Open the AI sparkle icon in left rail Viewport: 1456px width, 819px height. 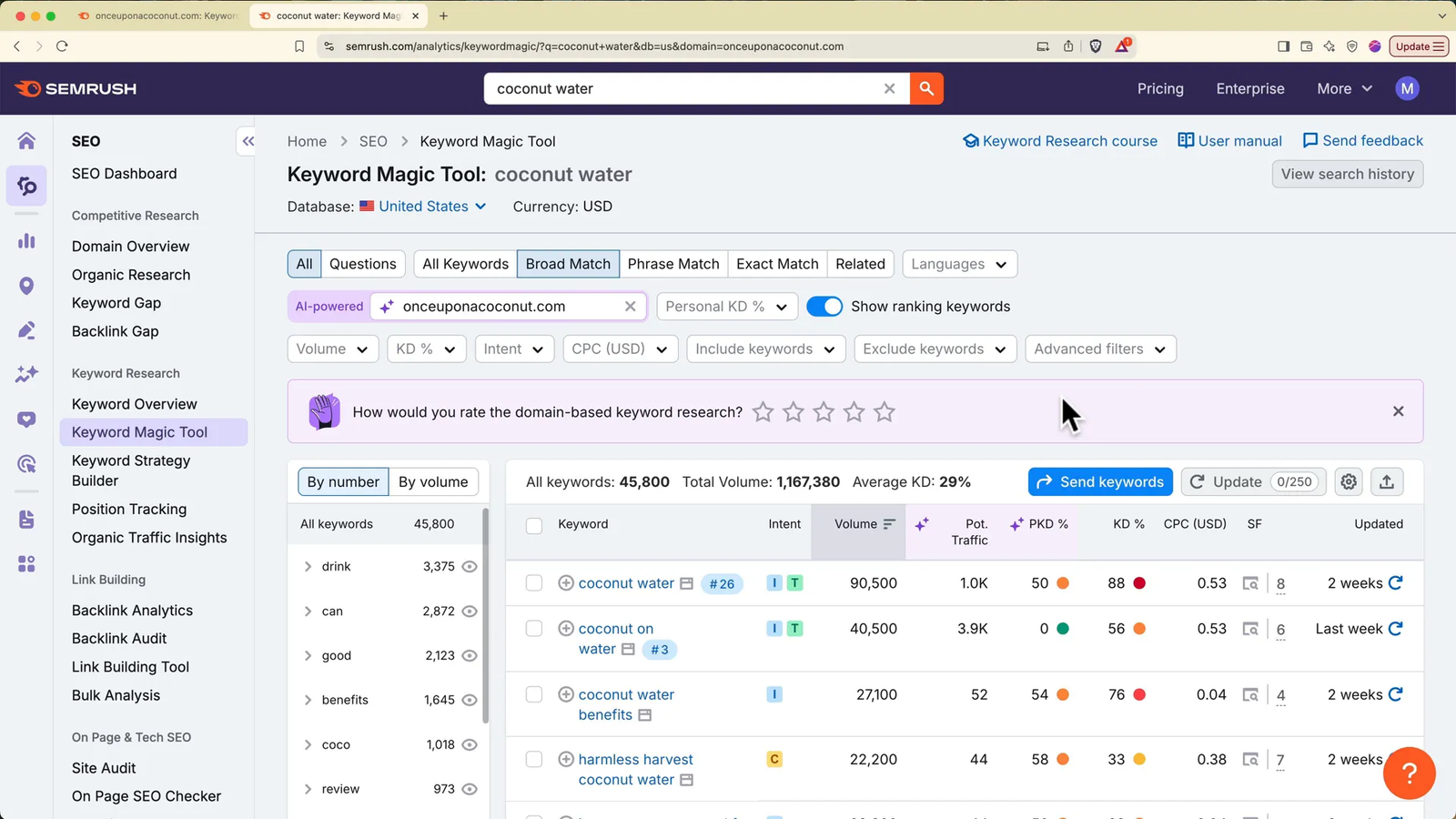[26, 374]
